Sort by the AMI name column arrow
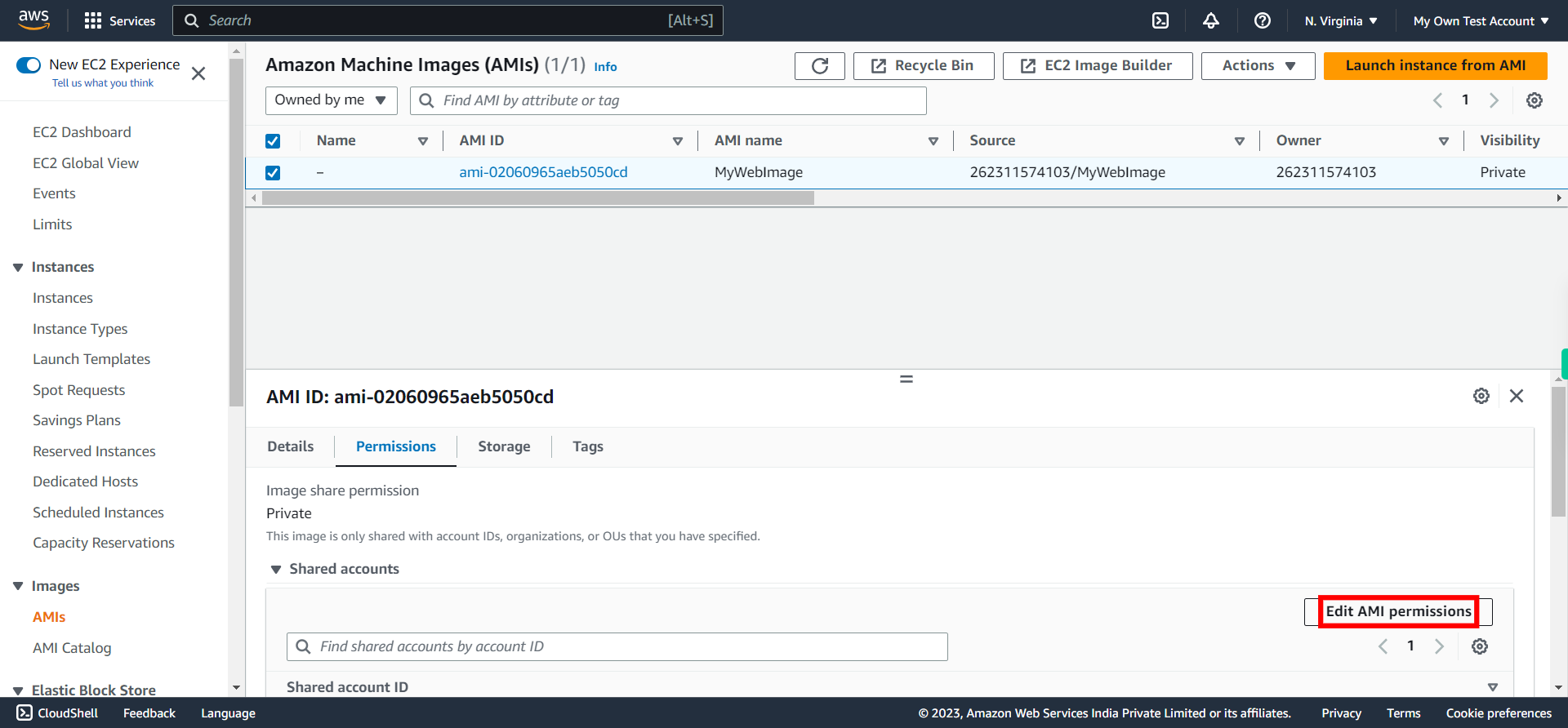The image size is (1568, 728). pyautogui.click(x=933, y=141)
